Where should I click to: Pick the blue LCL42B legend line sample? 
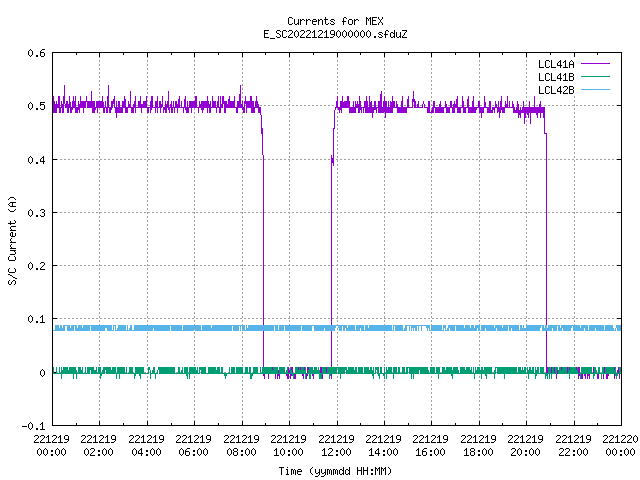click(x=595, y=89)
